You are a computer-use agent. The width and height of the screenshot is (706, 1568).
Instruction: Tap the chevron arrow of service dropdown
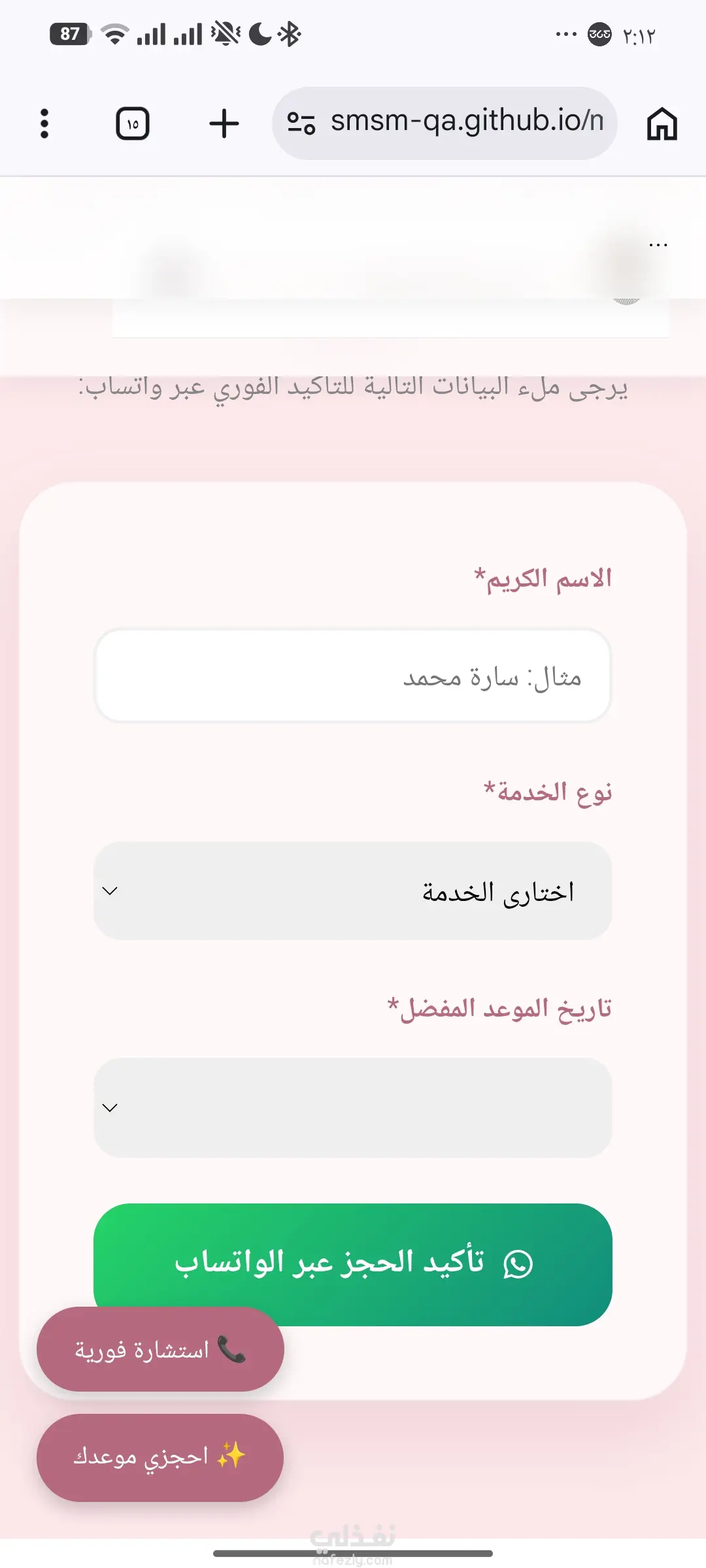click(110, 891)
